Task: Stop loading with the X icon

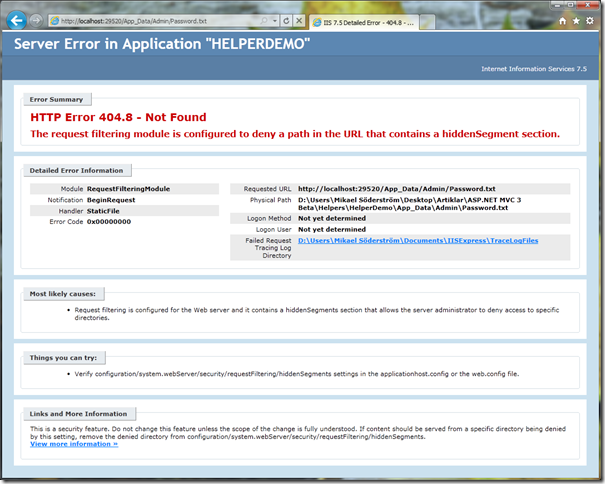Action: coord(299,21)
